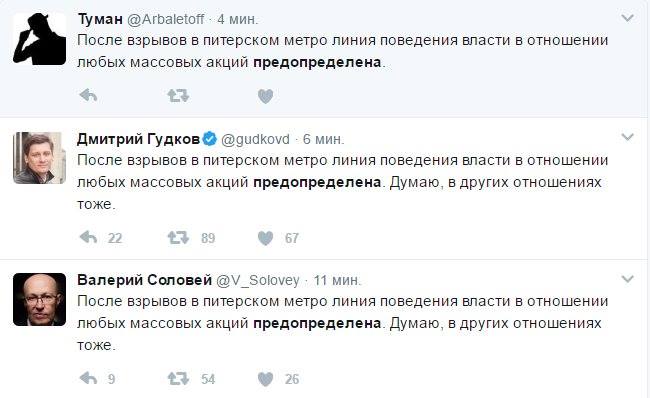
Task: Retweet Валерий Соловей's tweet with 54 retweets
Action: click(x=178, y=379)
